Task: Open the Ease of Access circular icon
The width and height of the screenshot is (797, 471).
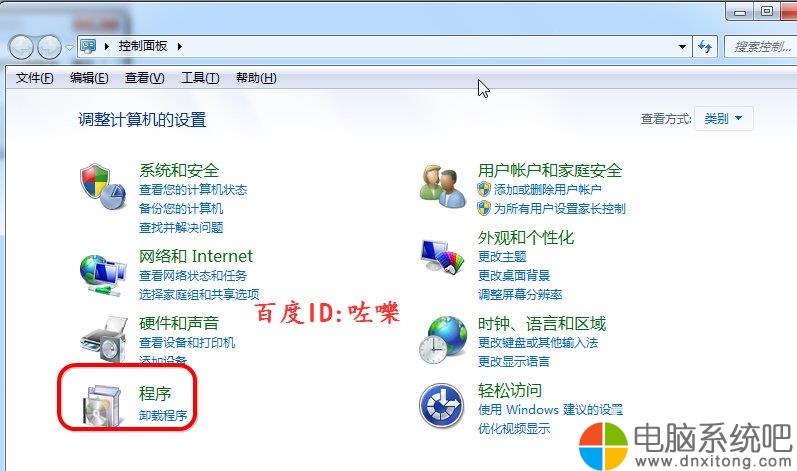Action: (442, 405)
